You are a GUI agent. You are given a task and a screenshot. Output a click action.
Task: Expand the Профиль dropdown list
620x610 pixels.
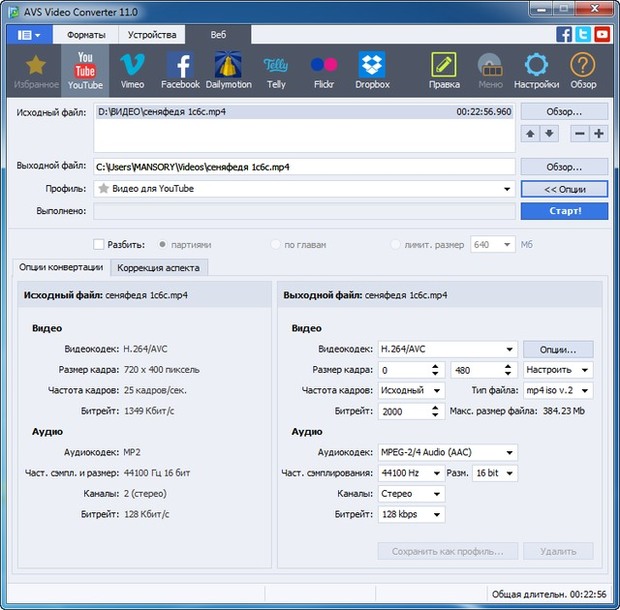(x=507, y=189)
